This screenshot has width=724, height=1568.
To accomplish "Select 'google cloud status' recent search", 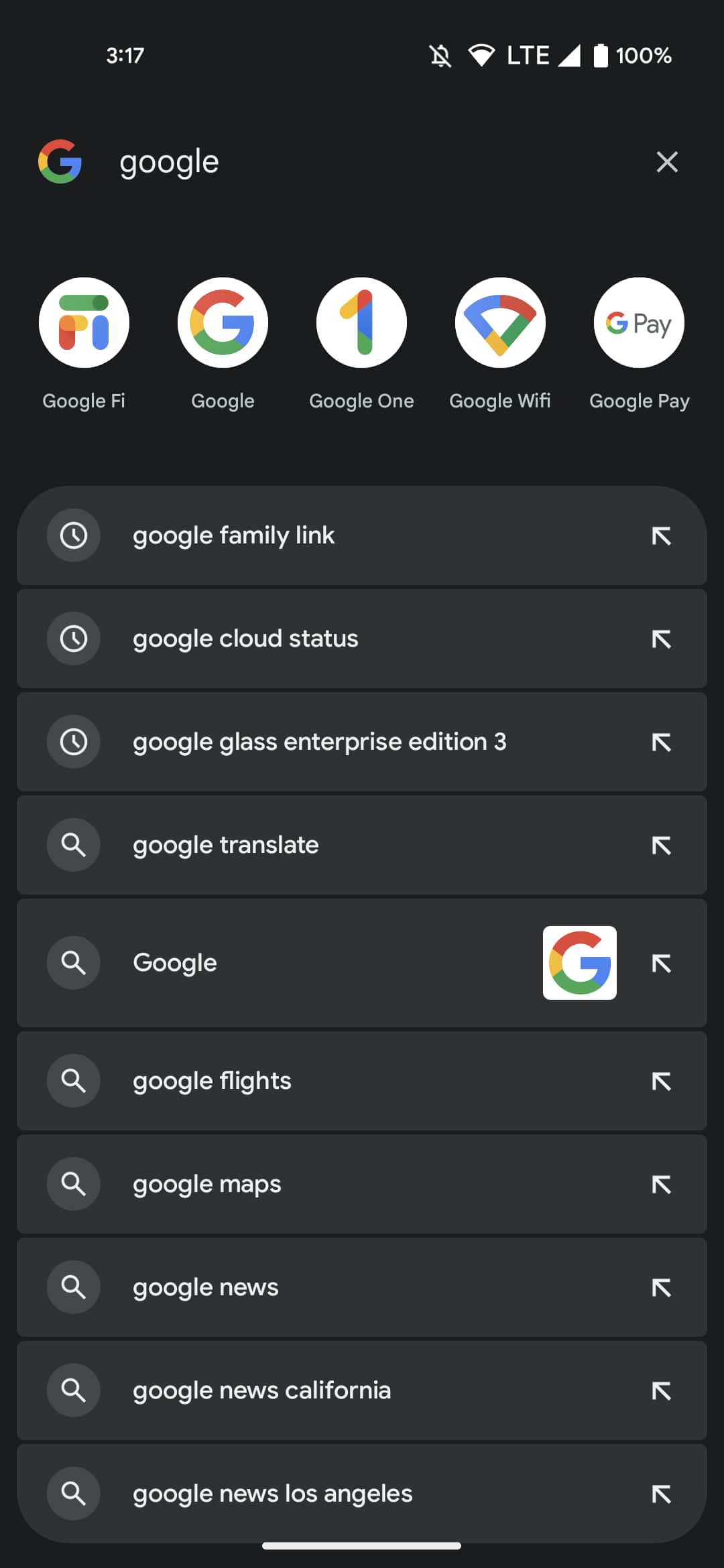I will (x=245, y=639).
